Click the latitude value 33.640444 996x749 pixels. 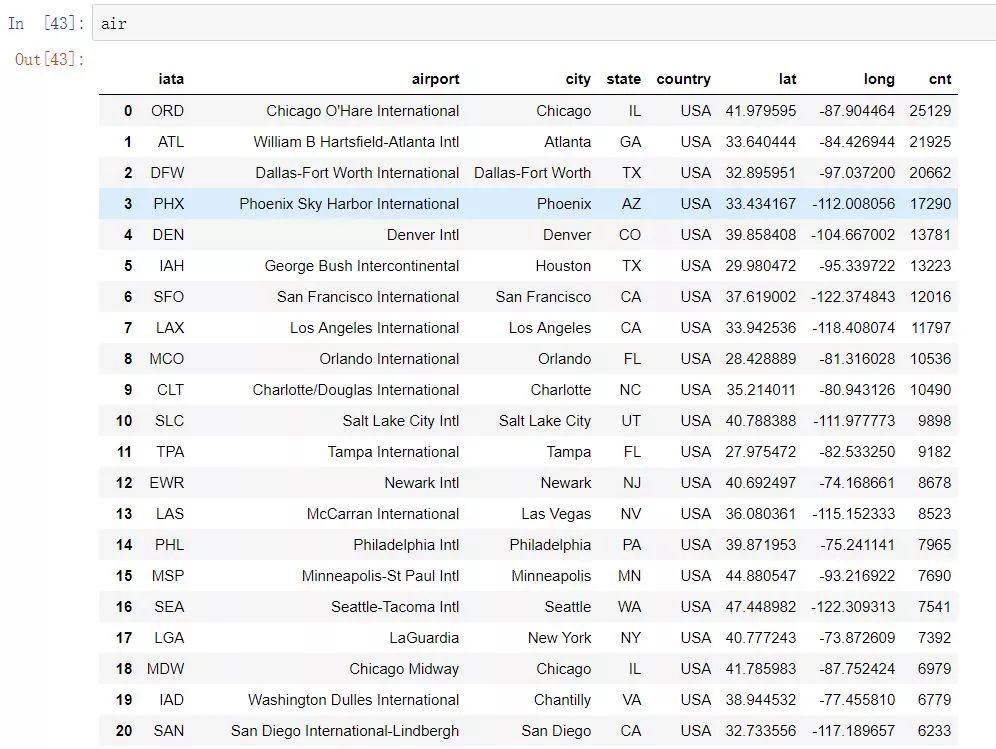point(760,142)
